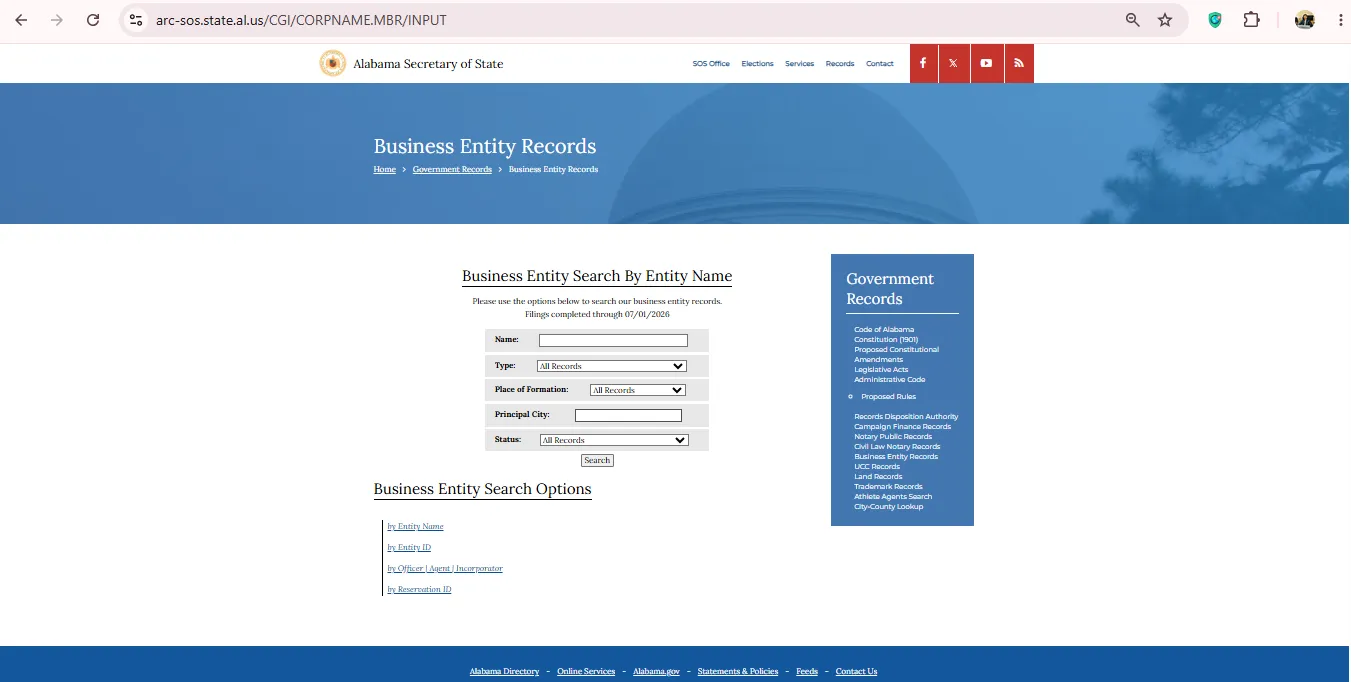Open Administrative Code sidebar link
Image resolution: width=1351 pixels, height=682 pixels.
[x=890, y=380]
